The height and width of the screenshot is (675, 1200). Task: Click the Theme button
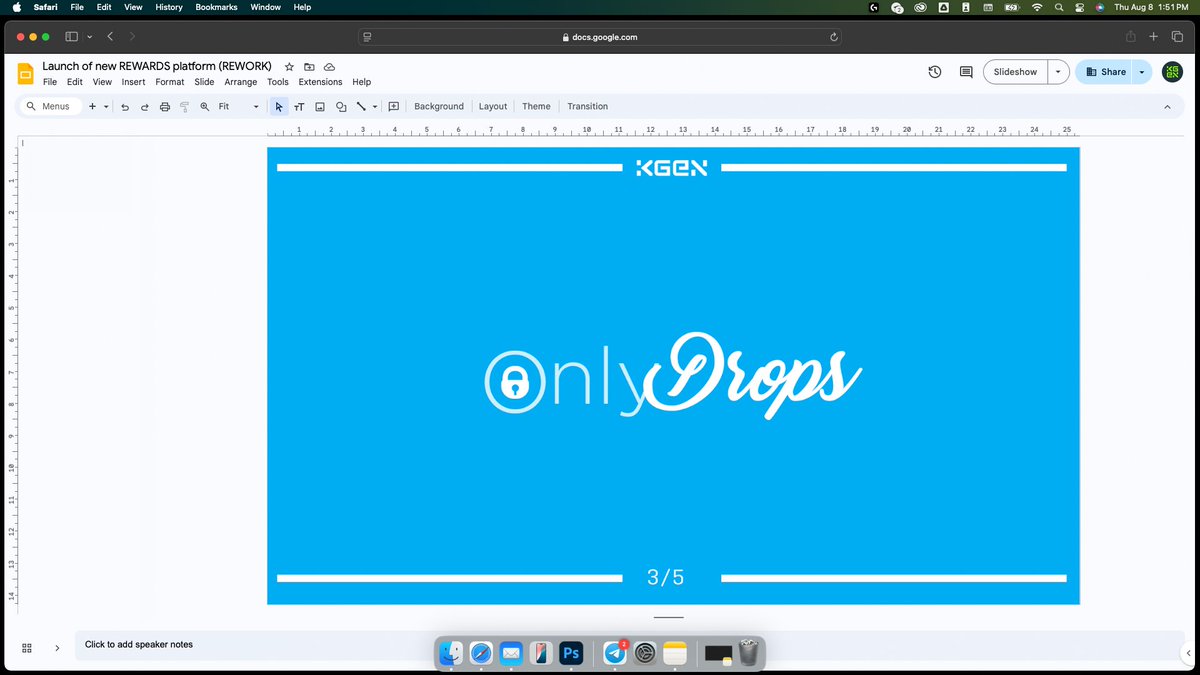click(536, 106)
